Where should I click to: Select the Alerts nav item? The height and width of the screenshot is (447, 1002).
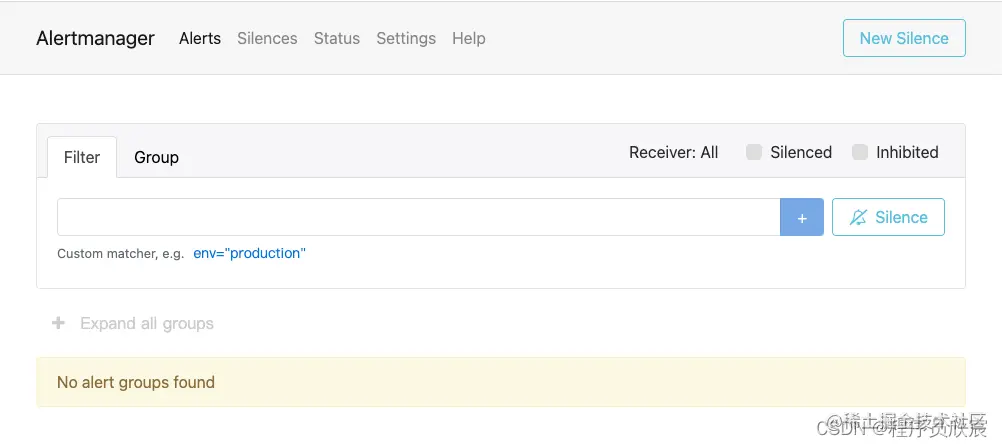pyautogui.click(x=200, y=38)
